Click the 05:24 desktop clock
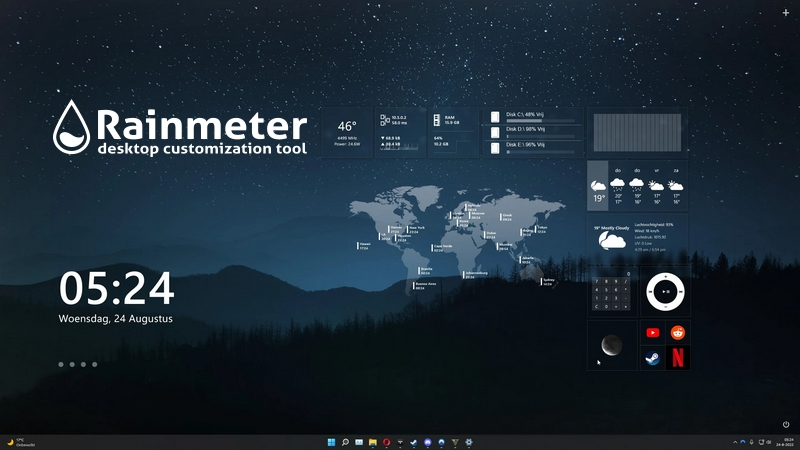Screen dimensions: 800x450 [x=117, y=289]
